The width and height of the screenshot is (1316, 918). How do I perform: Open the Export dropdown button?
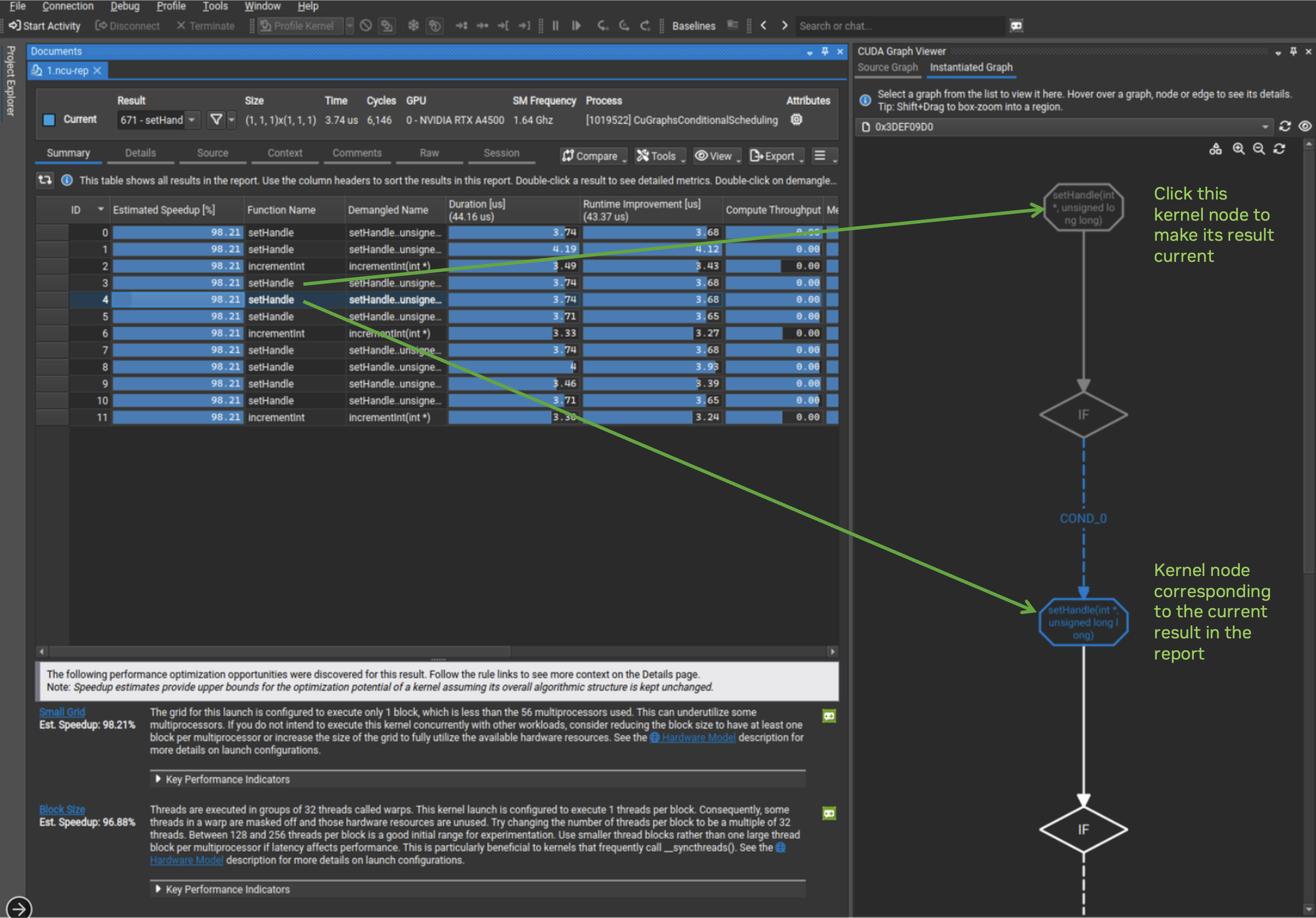(776, 156)
